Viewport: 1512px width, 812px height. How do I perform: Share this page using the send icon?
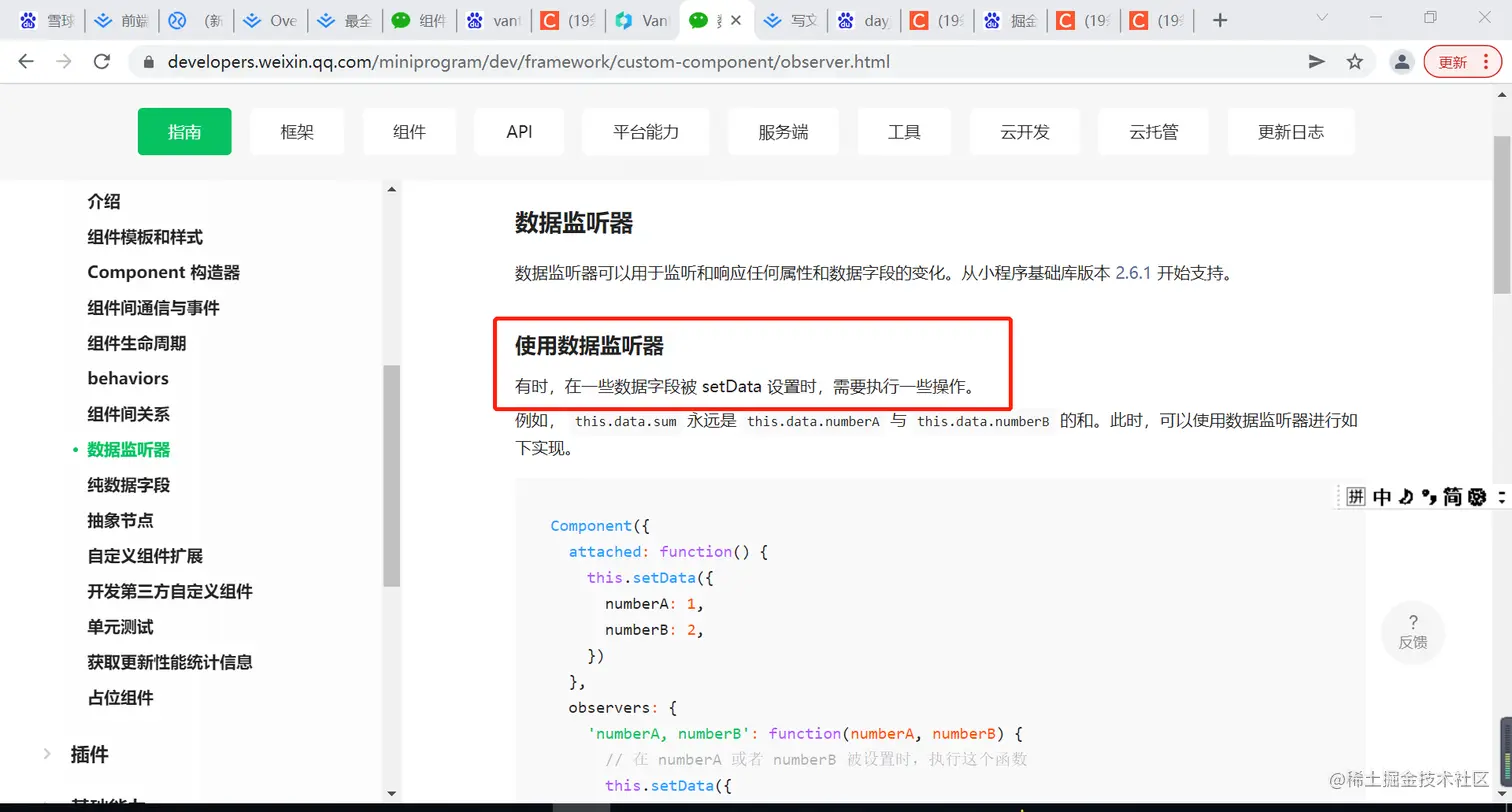tap(1317, 62)
